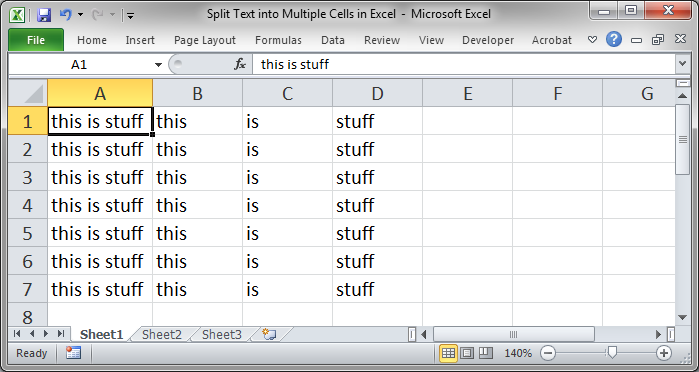The height and width of the screenshot is (372, 699).
Task: Click the macro recording icon in status bar
Action: (x=73, y=353)
